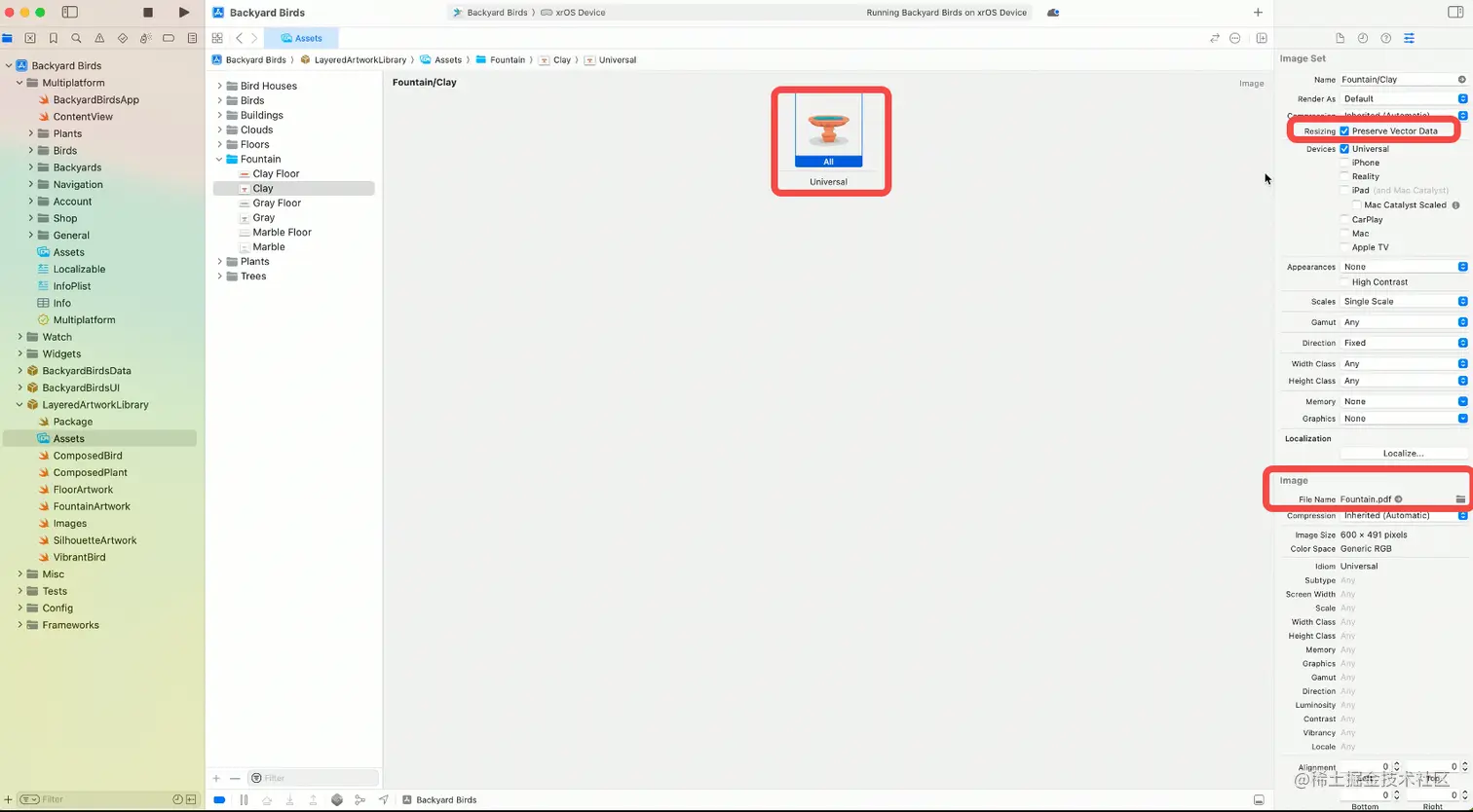
Task: Add editor on the right
Action: (x=1262, y=38)
